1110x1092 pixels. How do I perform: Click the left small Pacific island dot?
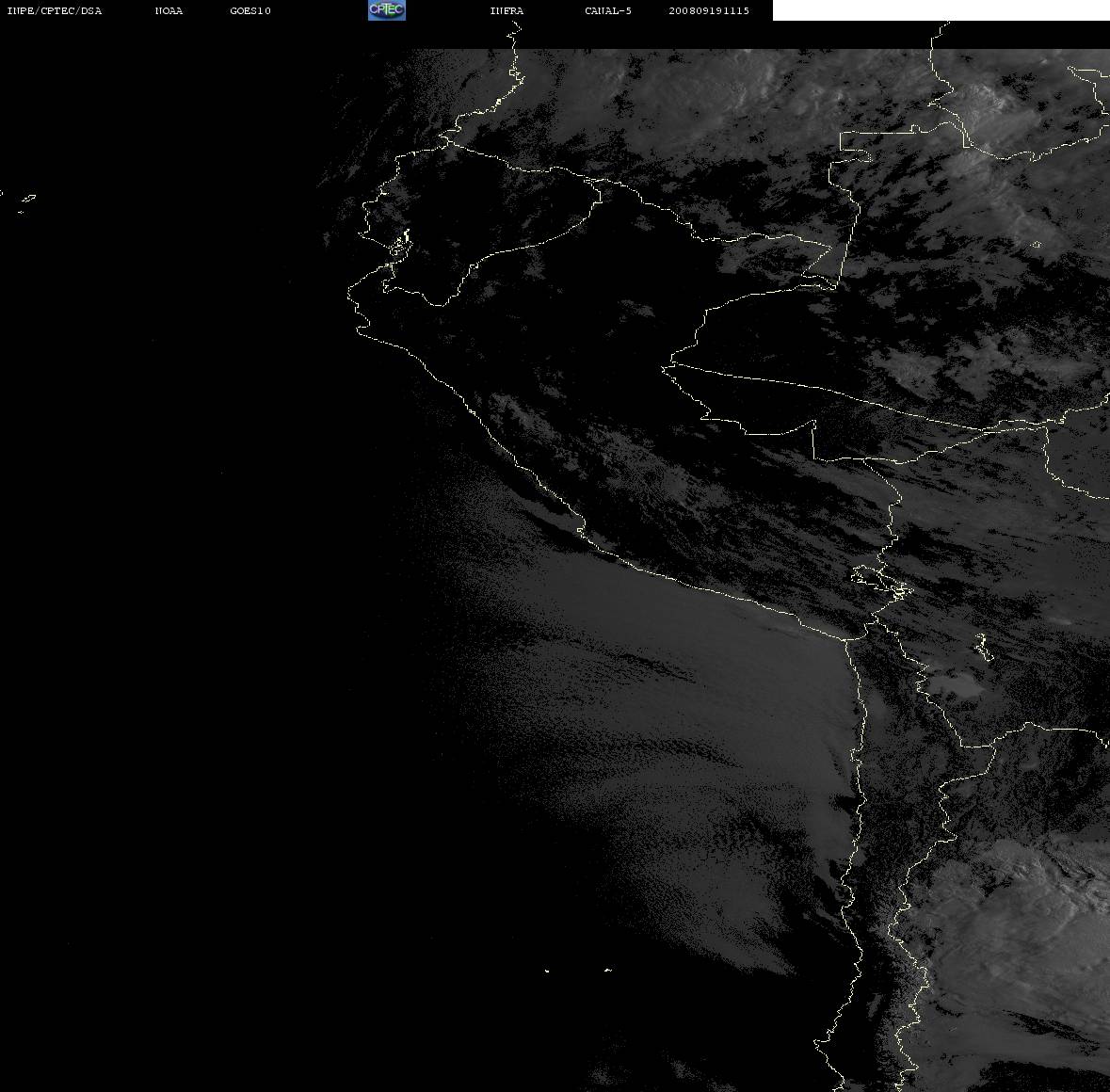pos(547,971)
